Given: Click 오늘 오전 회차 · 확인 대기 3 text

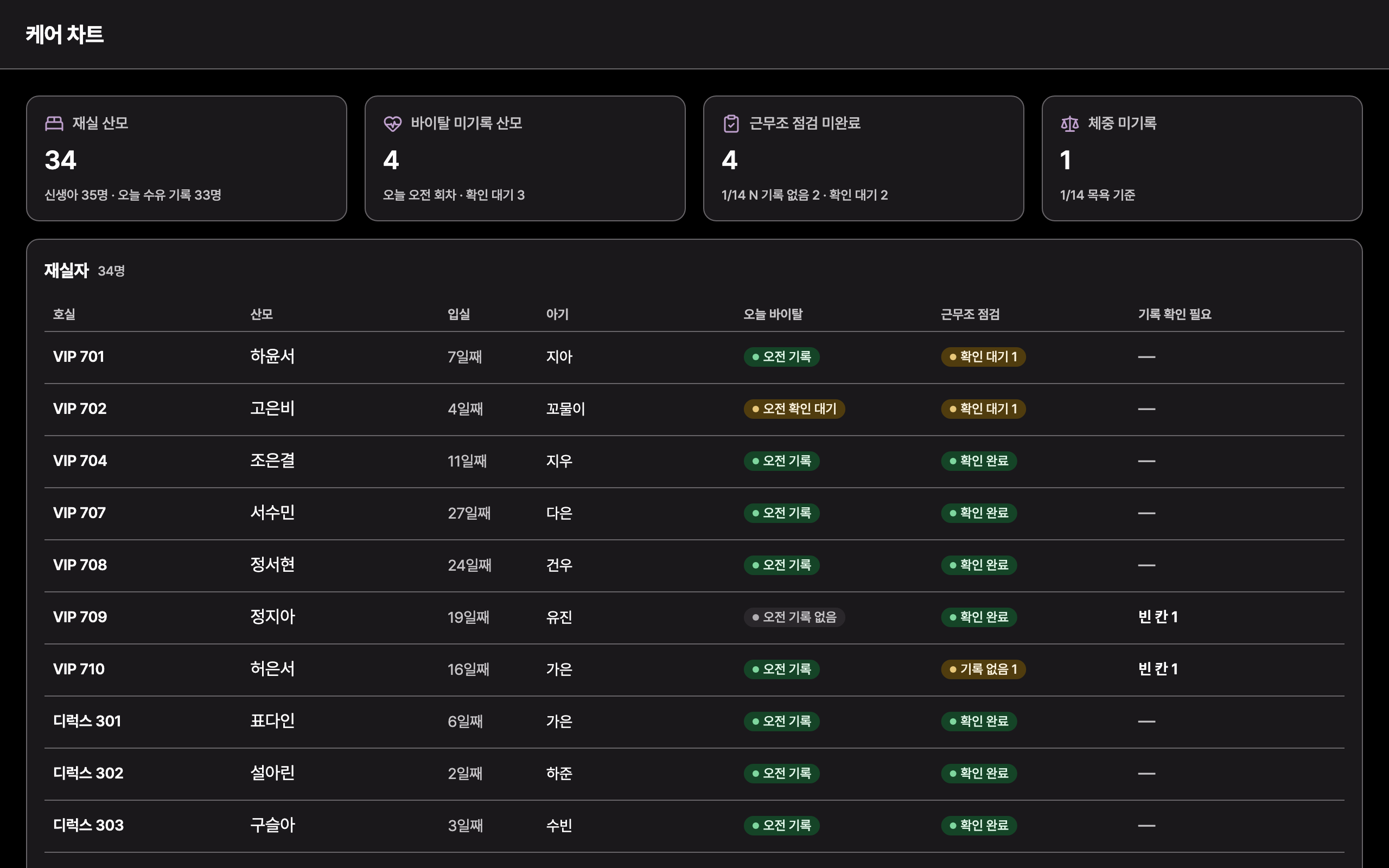Looking at the screenshot, I should pyautogui.click(x=454, y=195).
